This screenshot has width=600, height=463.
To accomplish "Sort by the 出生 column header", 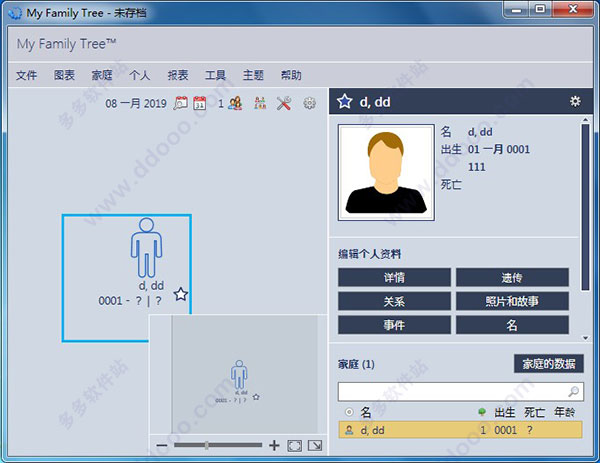I will (x=505, y=412).
